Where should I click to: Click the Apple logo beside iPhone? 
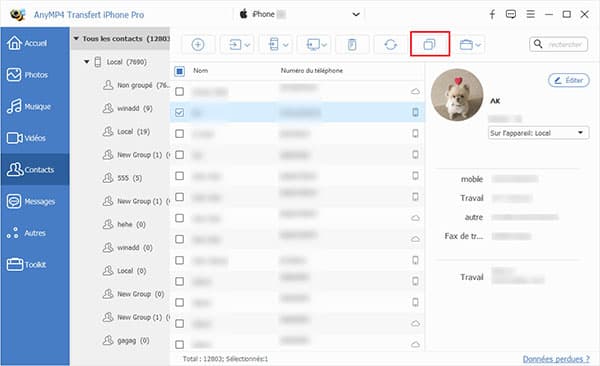point(243,14)
